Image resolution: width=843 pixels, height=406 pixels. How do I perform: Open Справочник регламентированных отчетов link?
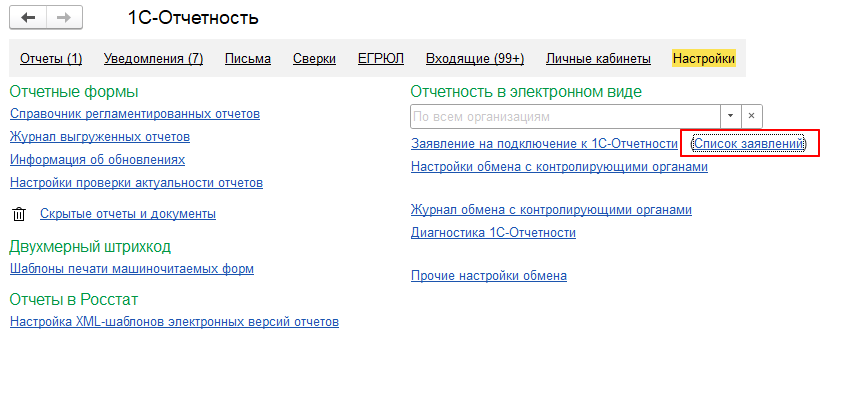135,114
